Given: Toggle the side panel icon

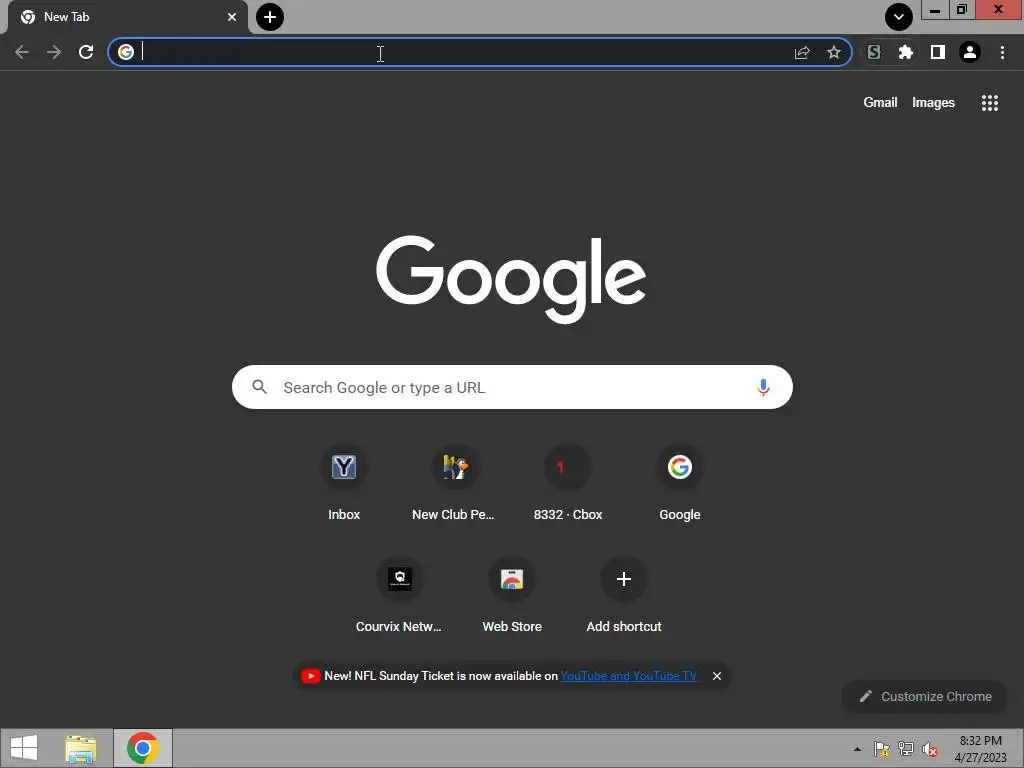Looking at the screenshot, I should pos(938,52).
